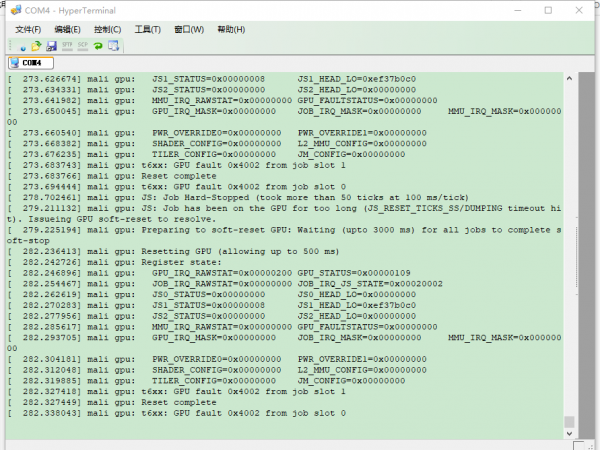Click the SCP toolbar button
Viewport: 600px width, 450px height.
pos(82,46)
